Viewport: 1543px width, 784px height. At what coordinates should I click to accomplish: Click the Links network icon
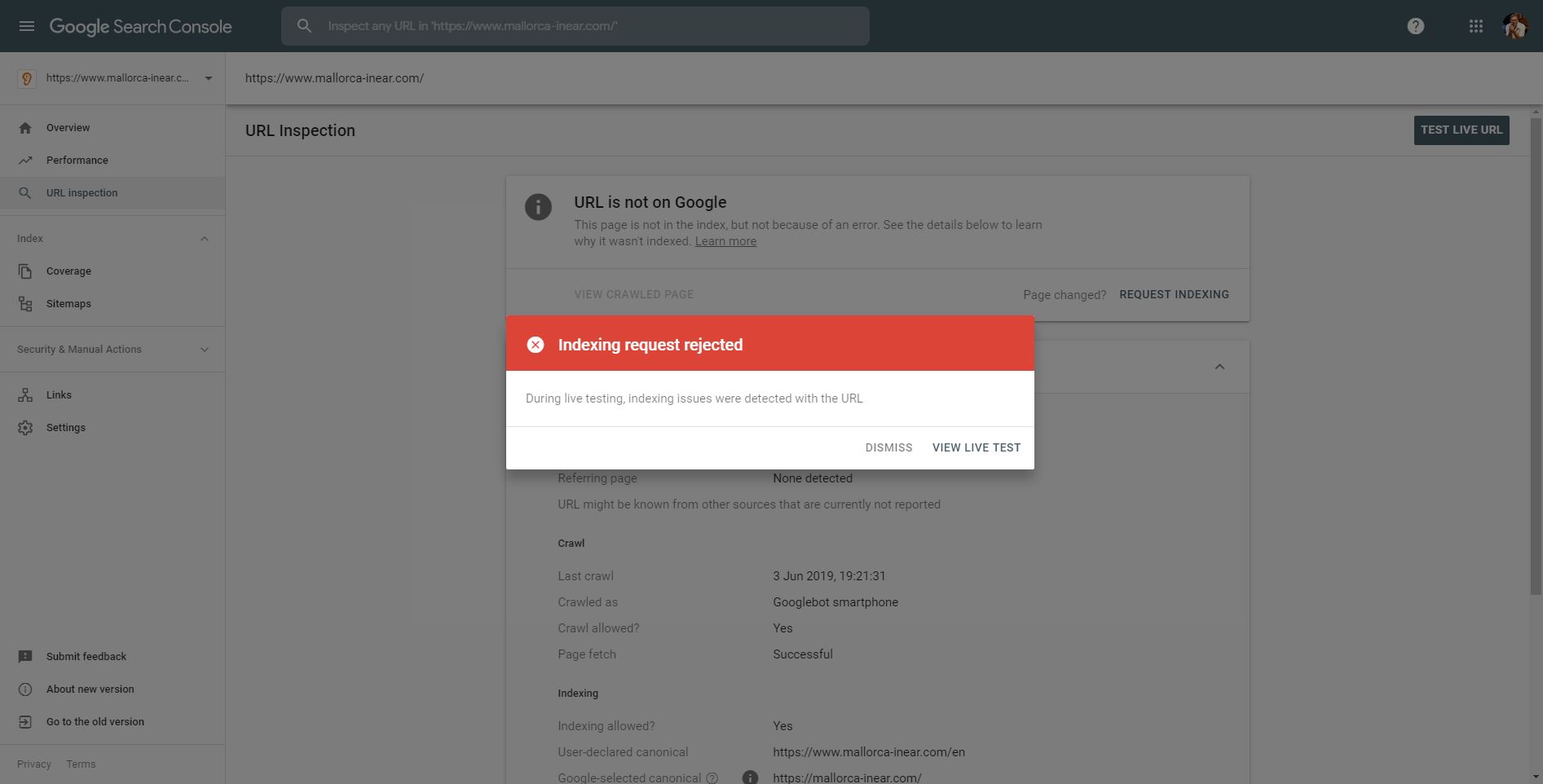(25, 395)
